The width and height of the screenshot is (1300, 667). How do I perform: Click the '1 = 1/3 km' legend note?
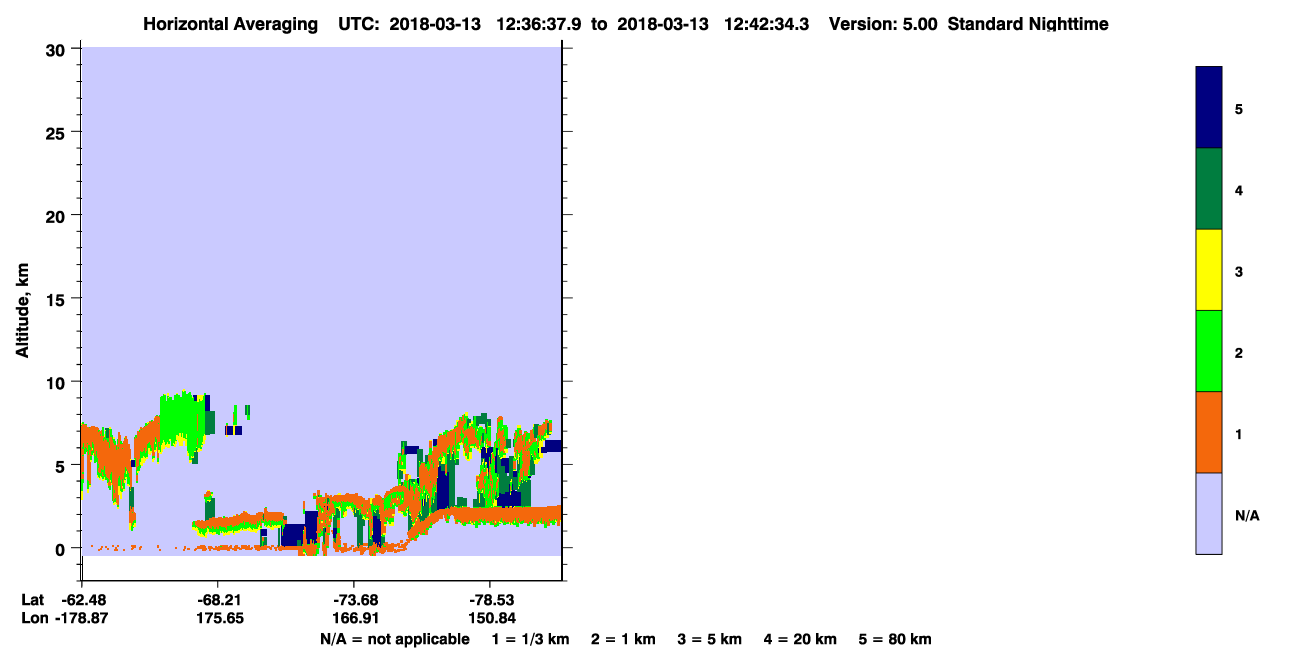(530, 639)
